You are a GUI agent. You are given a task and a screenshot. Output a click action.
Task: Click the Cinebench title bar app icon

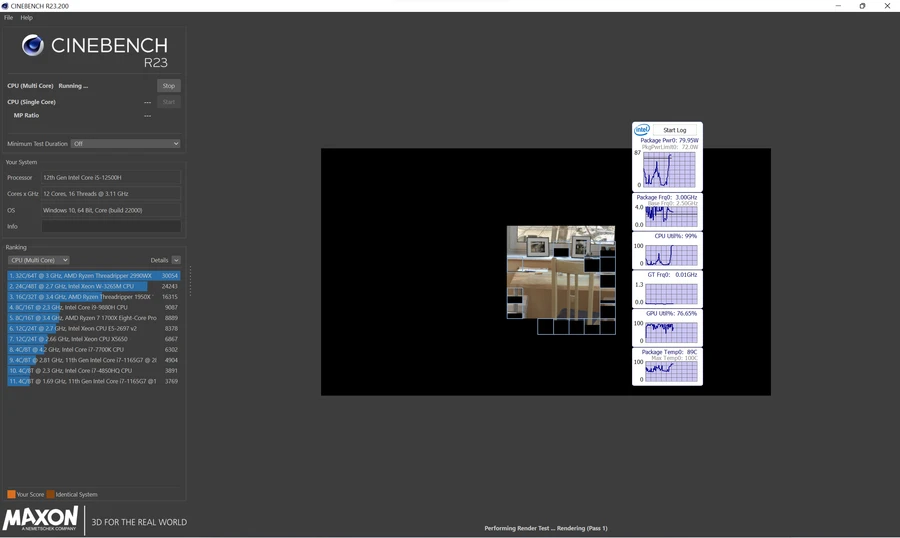coord(5,6)
